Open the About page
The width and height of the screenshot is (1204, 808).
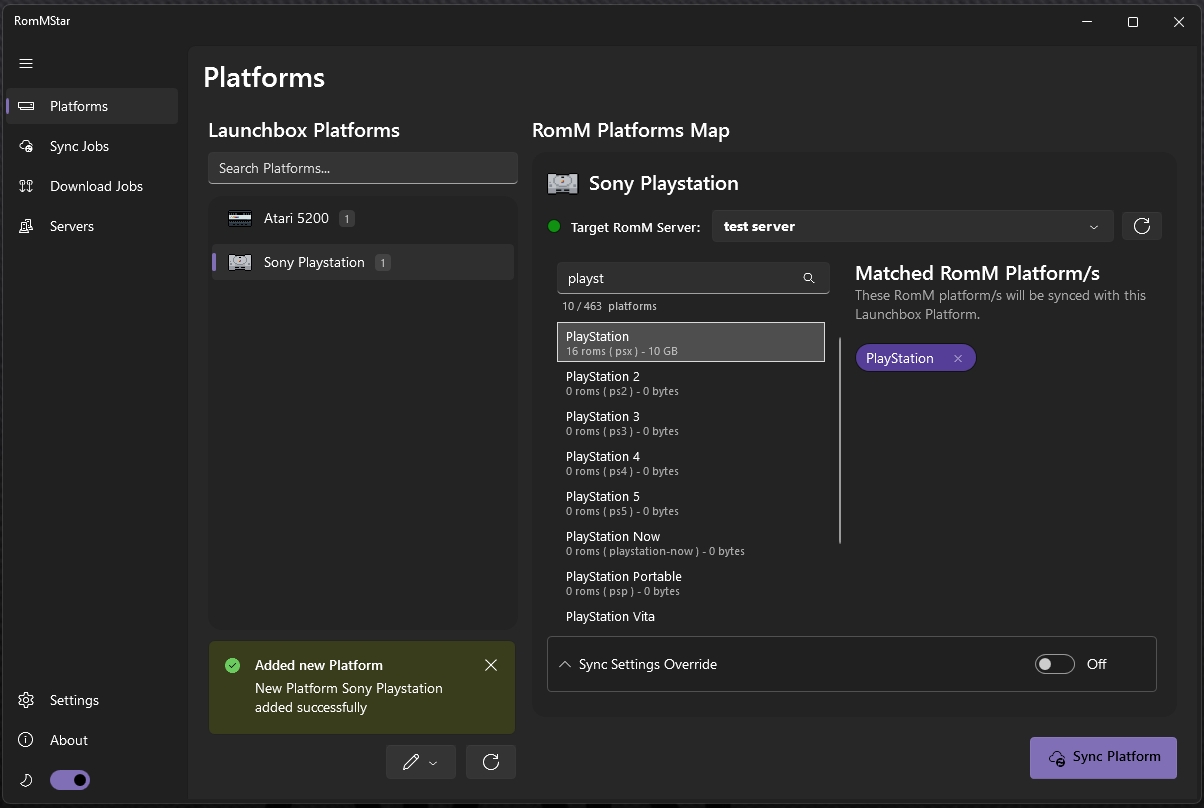point(92,740)
